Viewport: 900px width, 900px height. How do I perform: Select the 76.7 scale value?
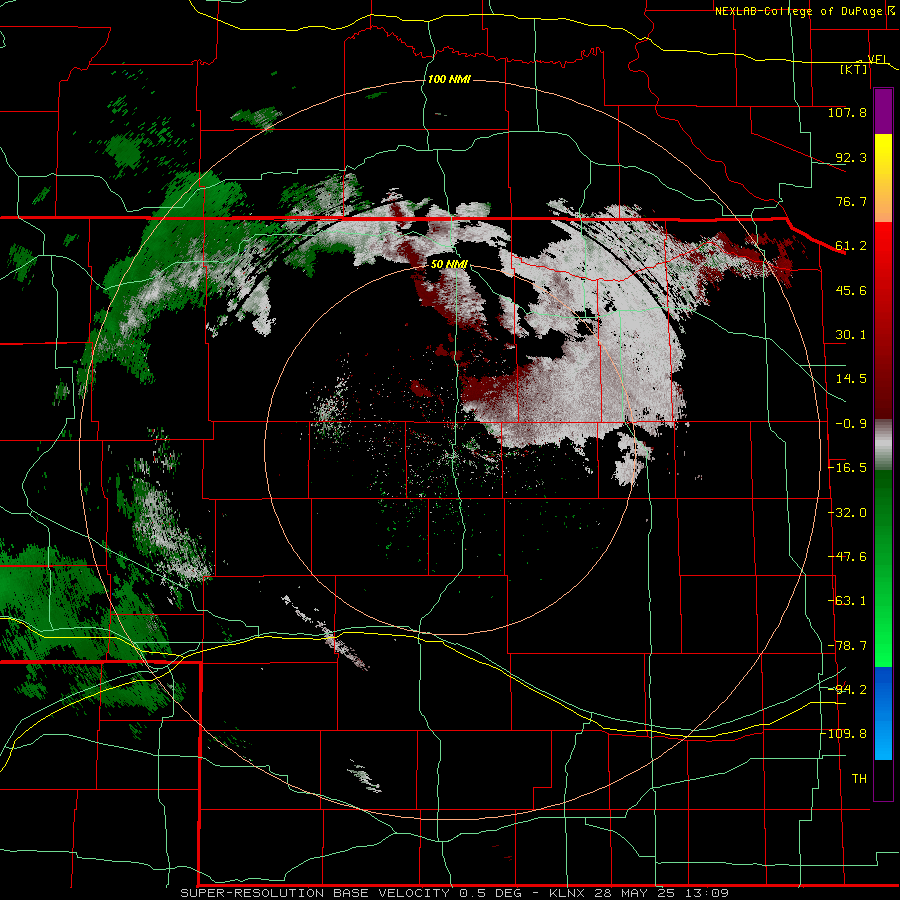pyautogui.click(x=851, y=201)
